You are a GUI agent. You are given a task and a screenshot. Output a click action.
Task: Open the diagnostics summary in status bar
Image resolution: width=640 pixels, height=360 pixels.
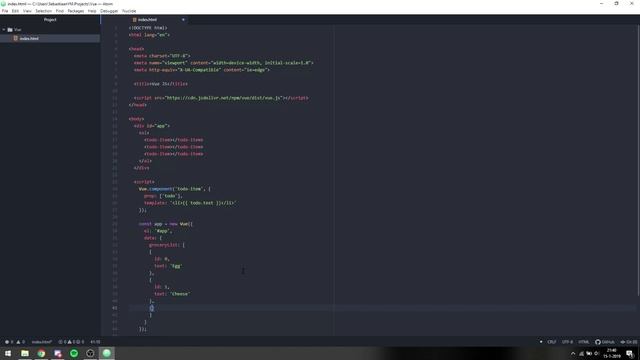(71, 342)
